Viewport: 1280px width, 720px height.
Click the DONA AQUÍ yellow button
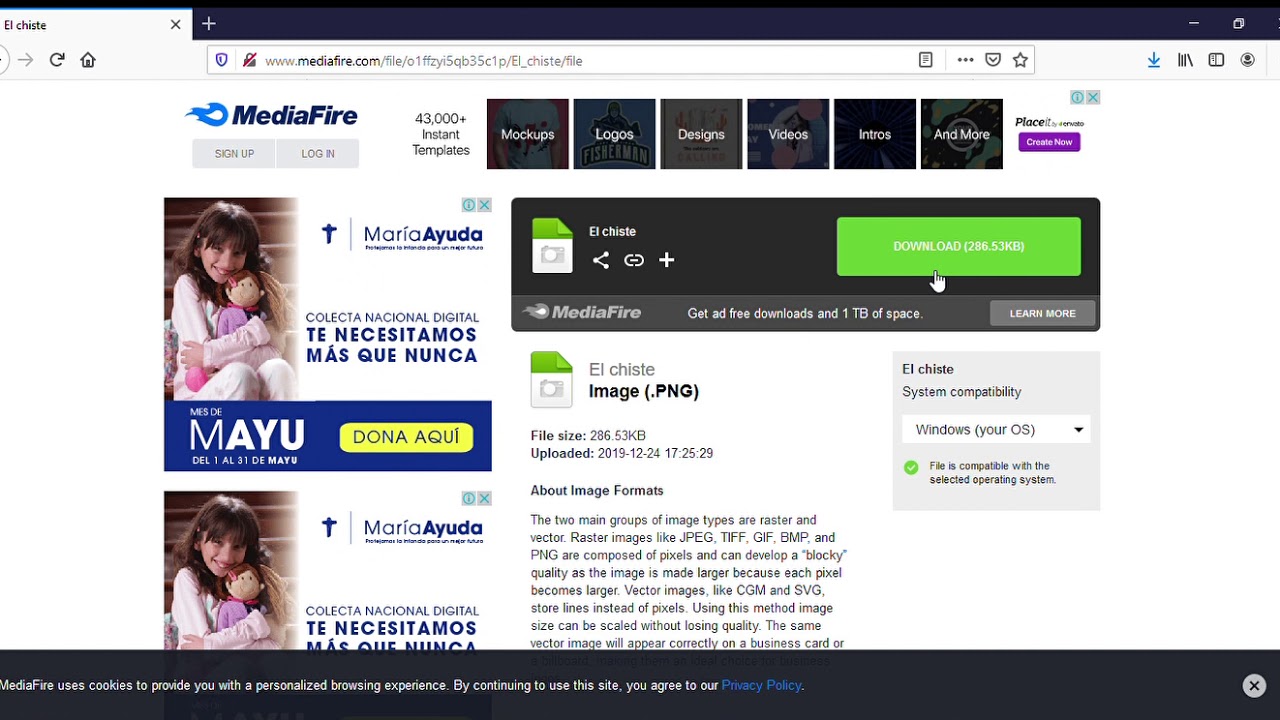pos(406,437)
